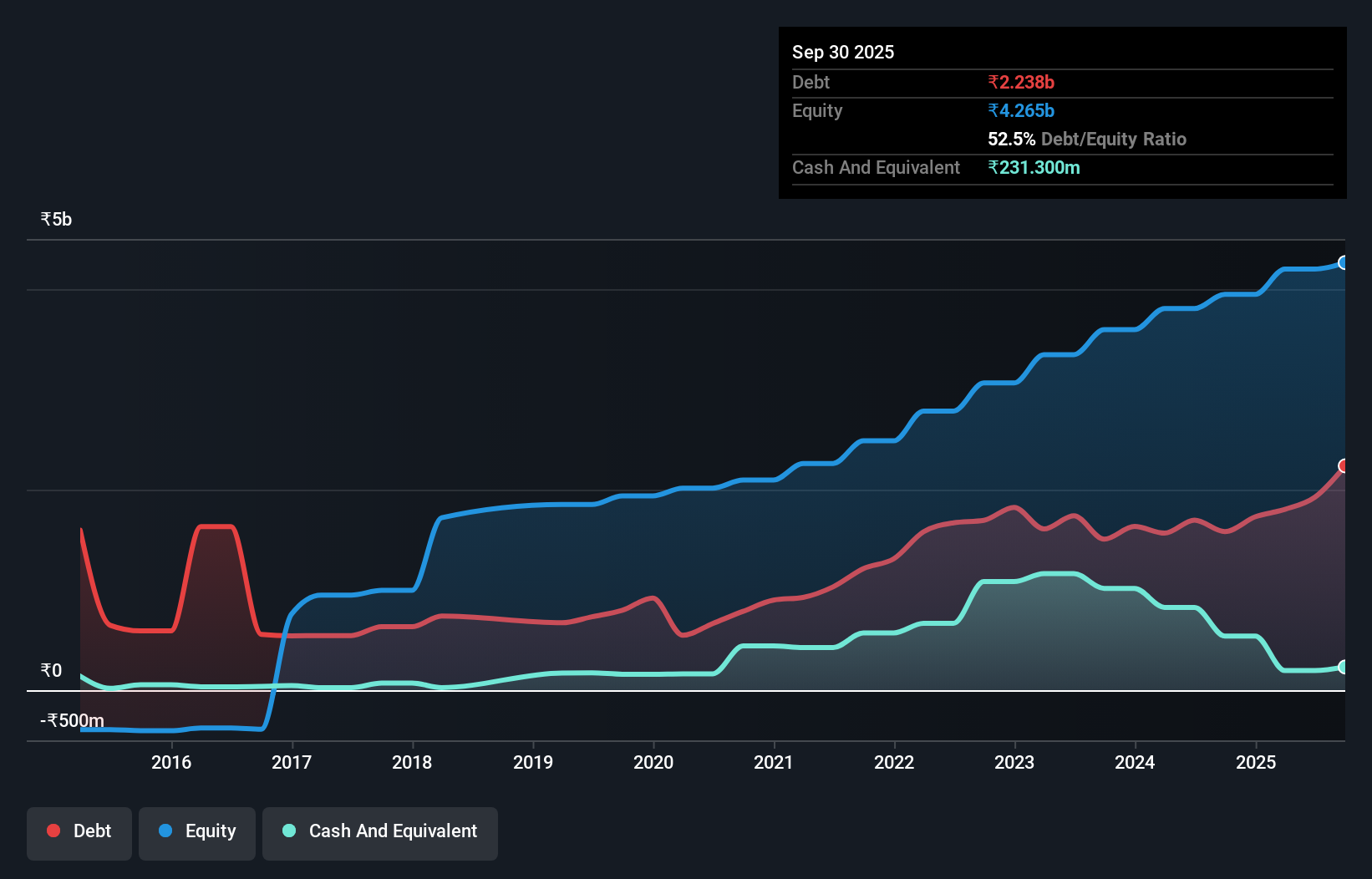Image resolution: width=1372 pixels, height=879 pixels.
Task: Select the Cash endpoint marker on the chart
Action: pos(1344,667)
